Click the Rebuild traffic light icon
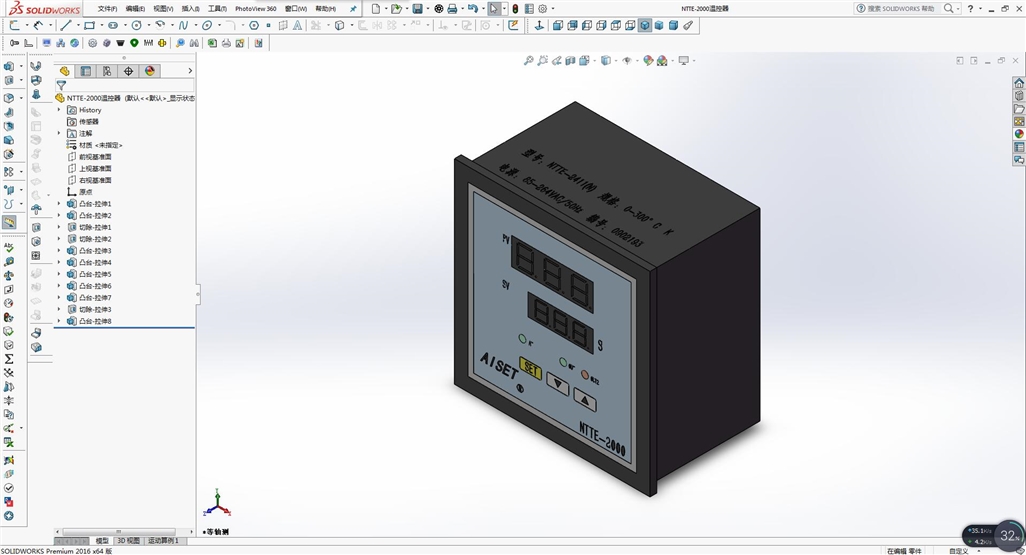The image size is (1026, 555). (515, 9)
